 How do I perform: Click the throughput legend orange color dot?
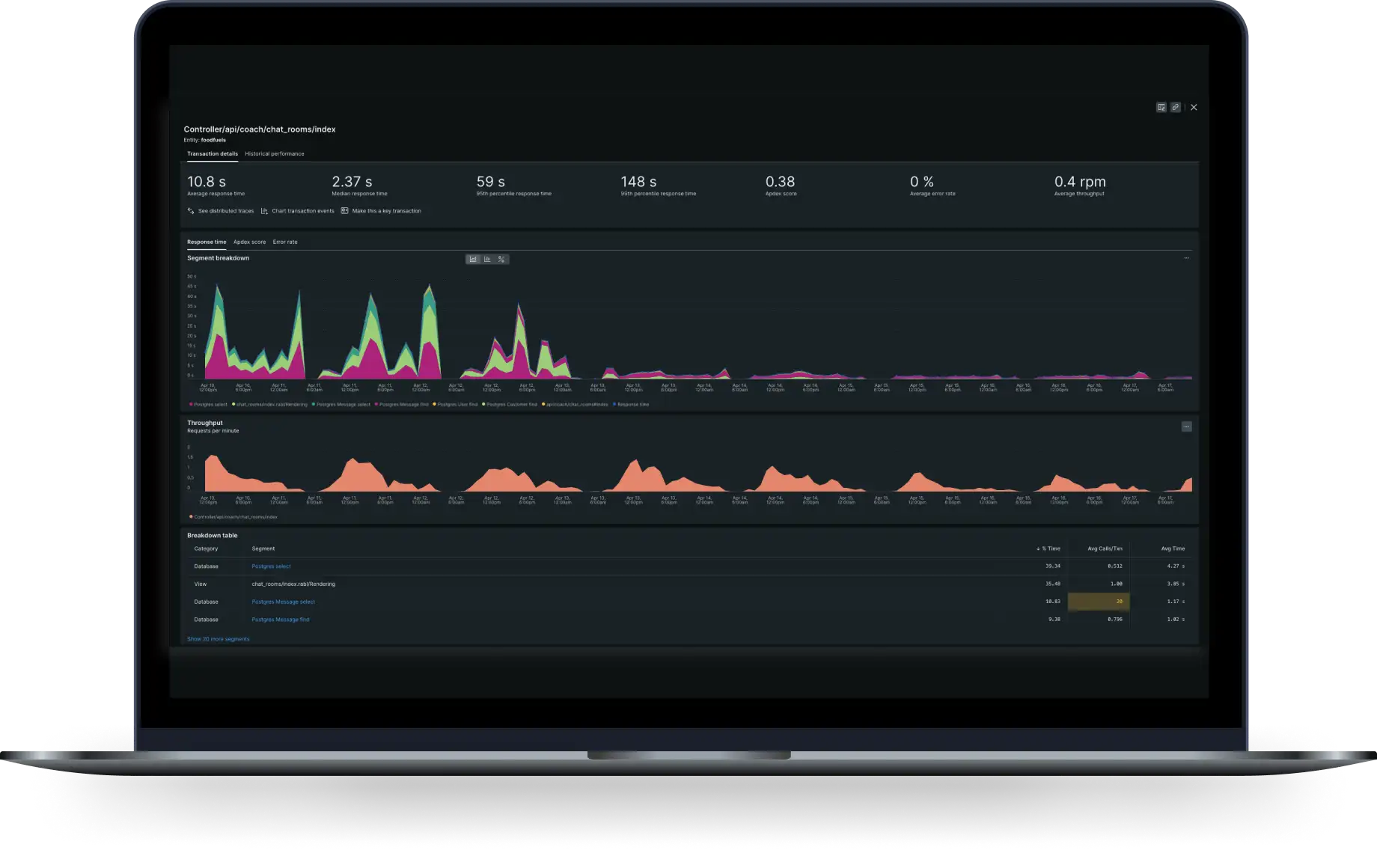pyautogui.click(x=191, y=517)
